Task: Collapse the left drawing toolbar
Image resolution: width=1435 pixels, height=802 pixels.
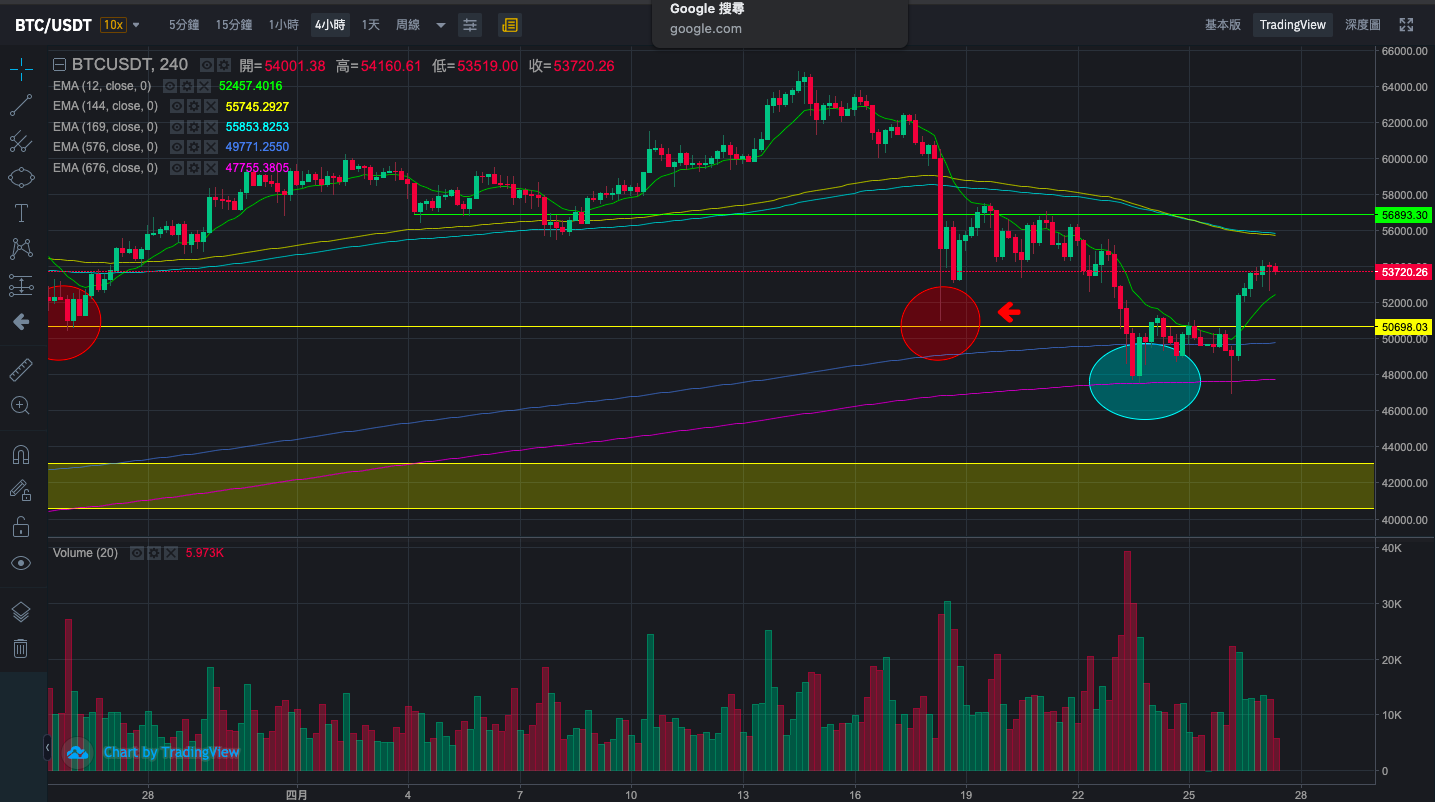Action: tap(47, 747)
